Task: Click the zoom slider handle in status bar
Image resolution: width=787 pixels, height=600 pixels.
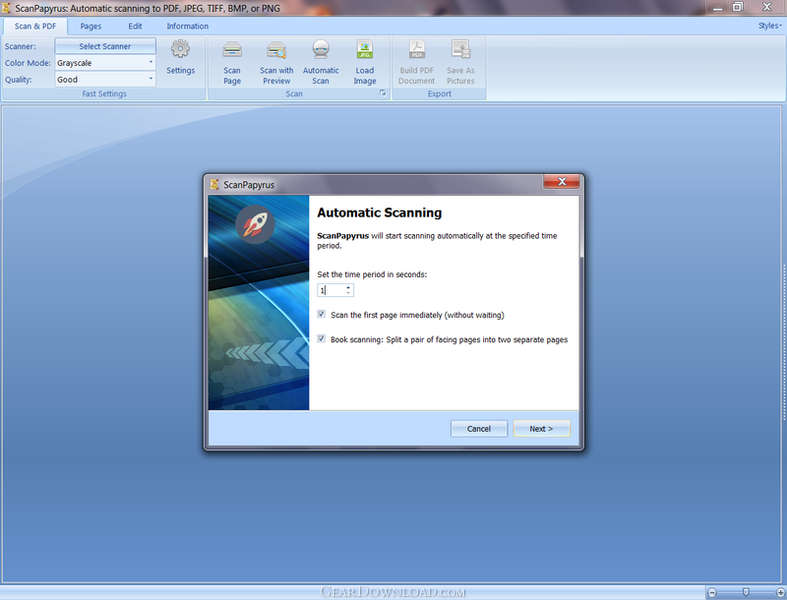Action: pyautogui.click(x=746, y=592)
